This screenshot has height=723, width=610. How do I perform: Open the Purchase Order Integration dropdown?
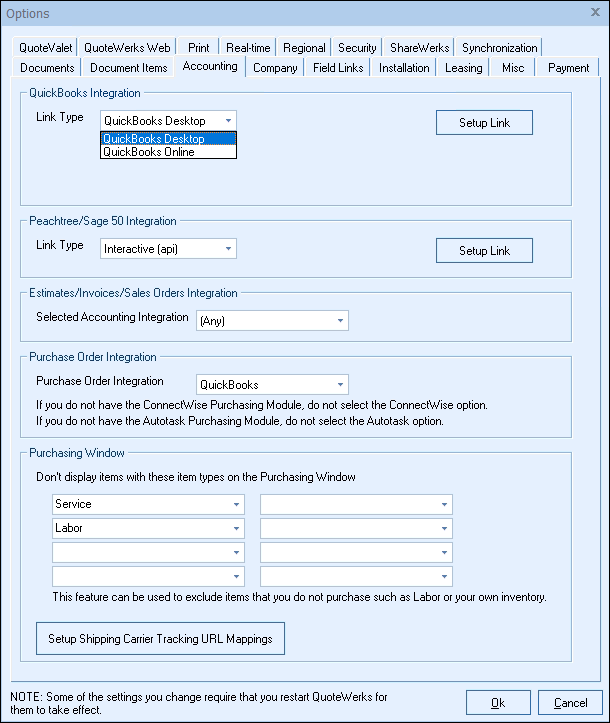pyautogui.click(x=340, y=385)
